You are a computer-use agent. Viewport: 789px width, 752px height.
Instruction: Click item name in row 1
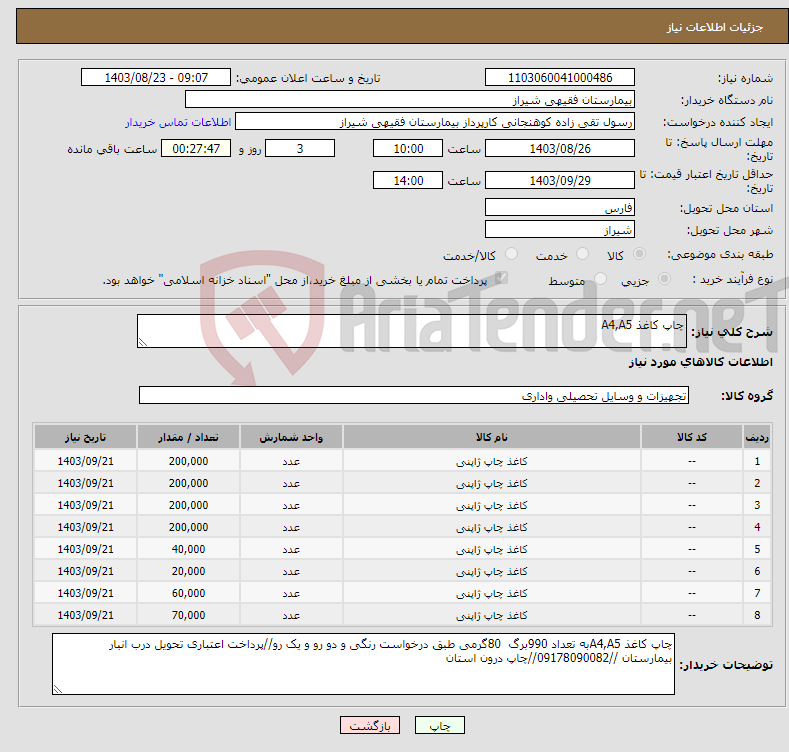492,461
